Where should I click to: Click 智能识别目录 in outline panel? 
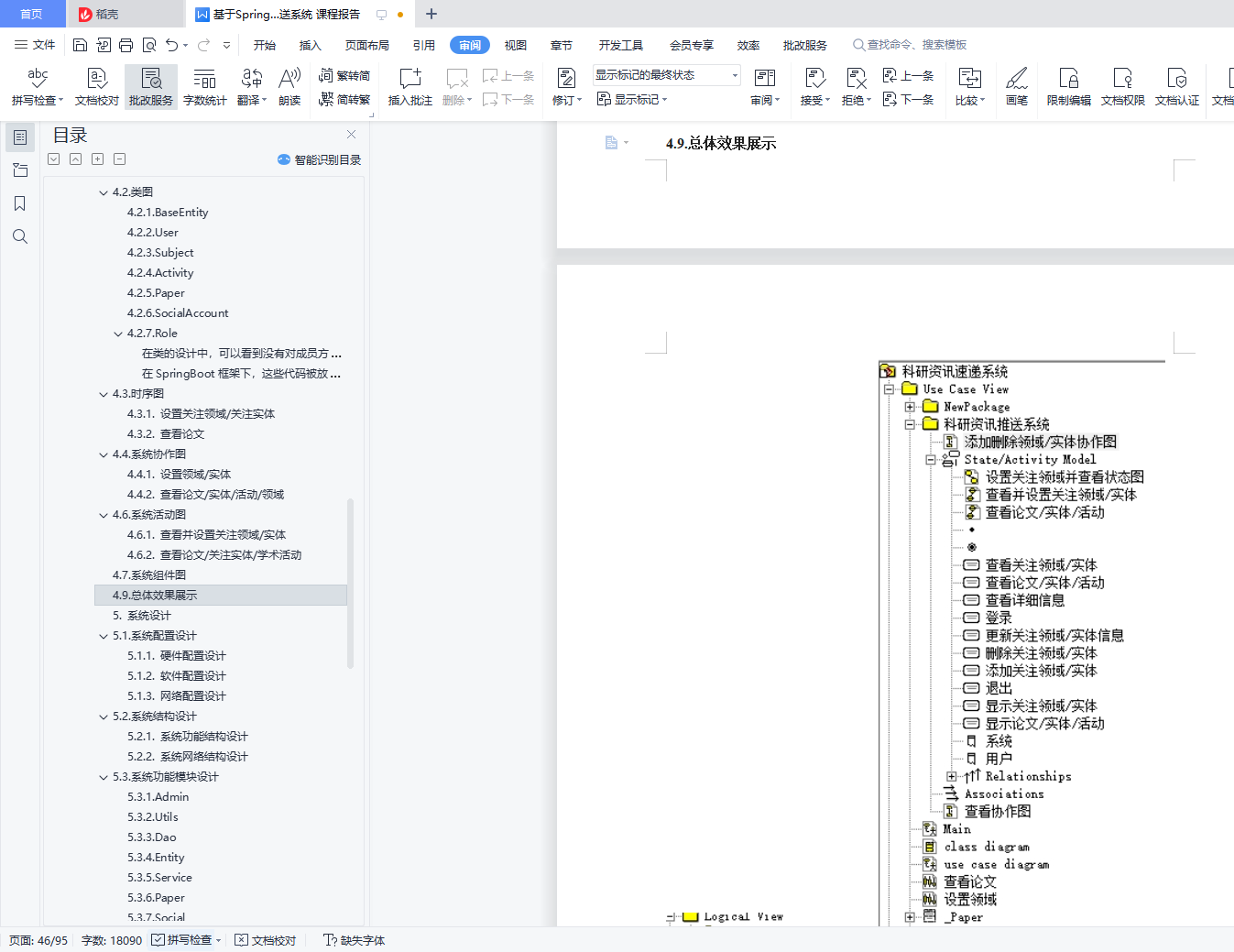point(320,159)
